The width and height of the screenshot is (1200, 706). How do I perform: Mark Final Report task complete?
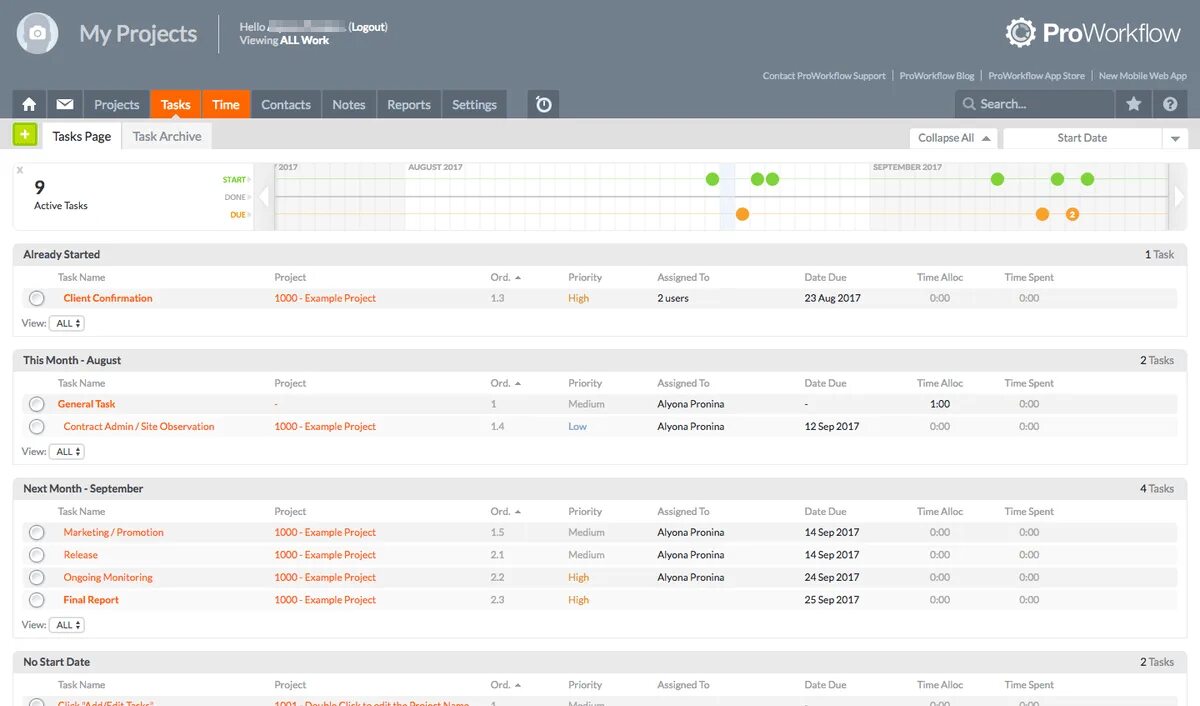pos(37,600)
